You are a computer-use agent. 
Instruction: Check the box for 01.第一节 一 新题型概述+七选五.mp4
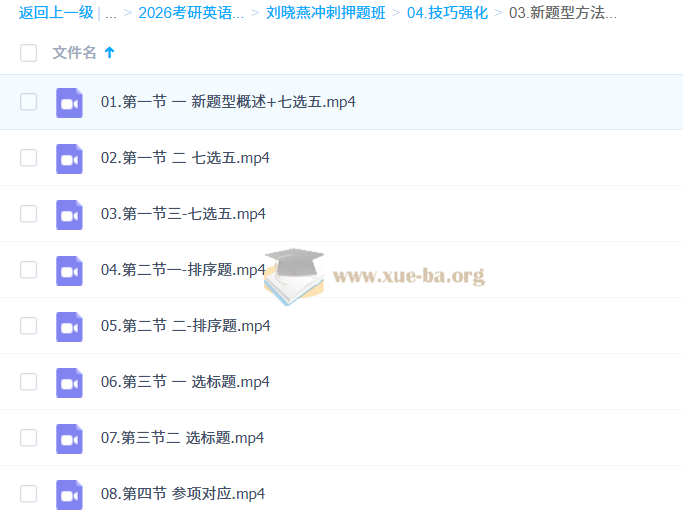point(28,102)
